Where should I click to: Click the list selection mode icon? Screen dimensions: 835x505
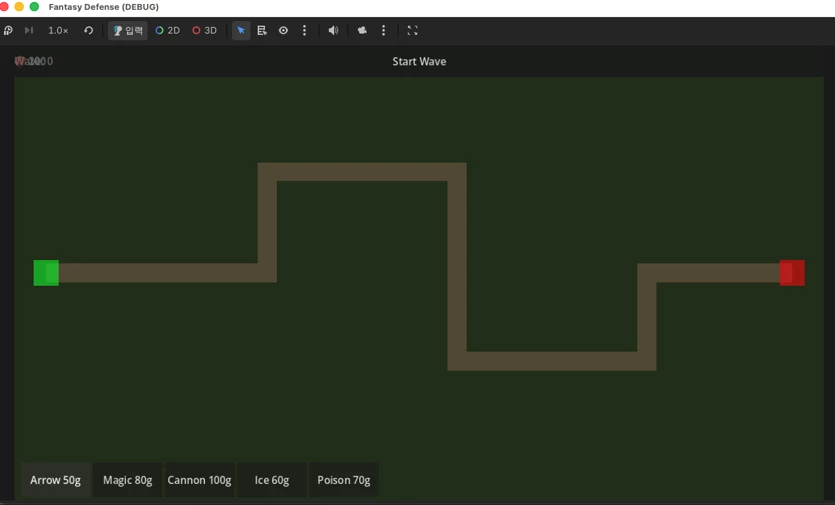pos(262,30)
